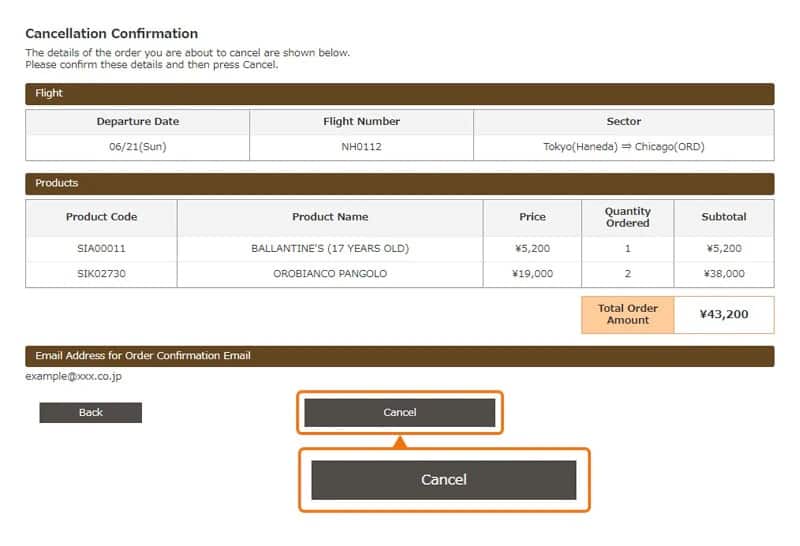
Task: Click the OROBIANCO PANGOLO product name
Action: click(330, 273)
